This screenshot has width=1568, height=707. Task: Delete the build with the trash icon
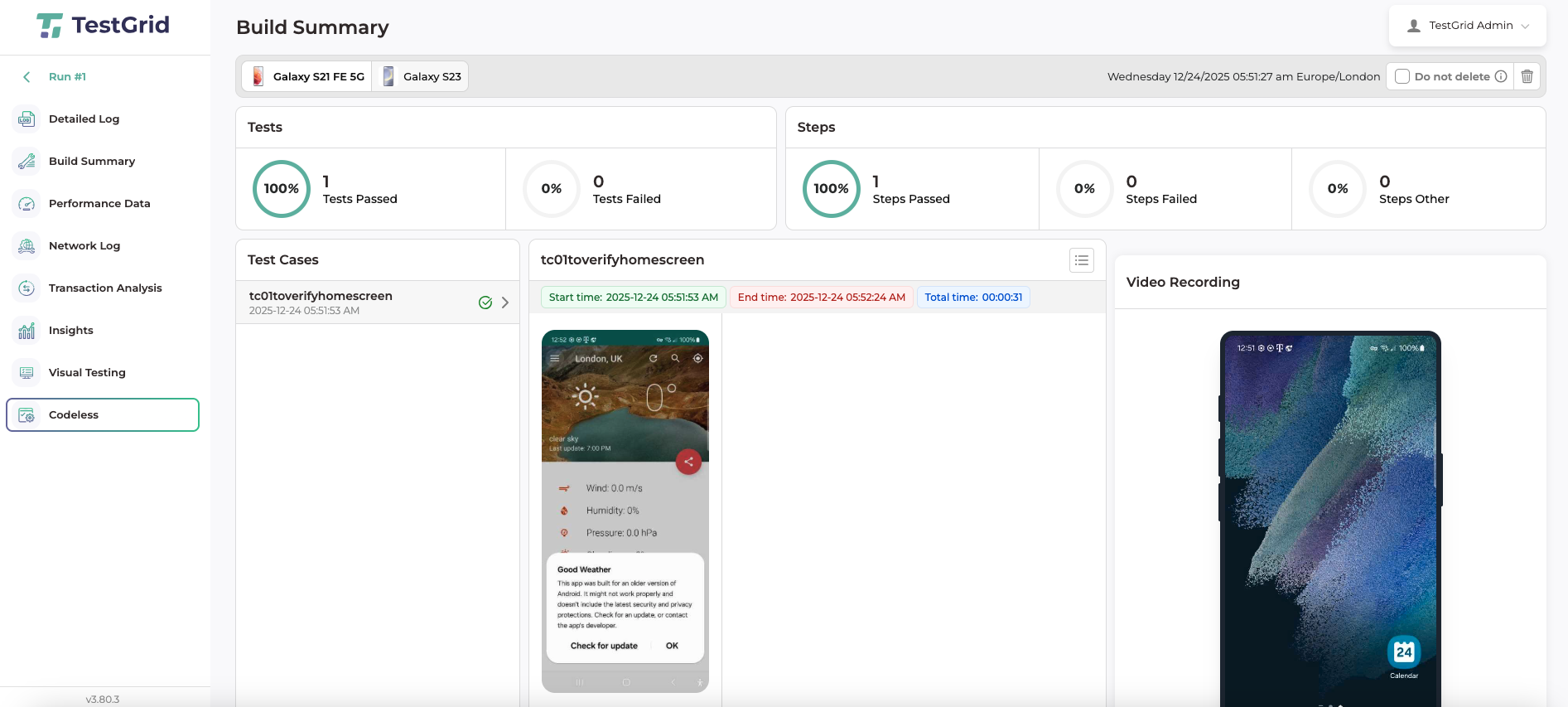[x=1527, y=76]
